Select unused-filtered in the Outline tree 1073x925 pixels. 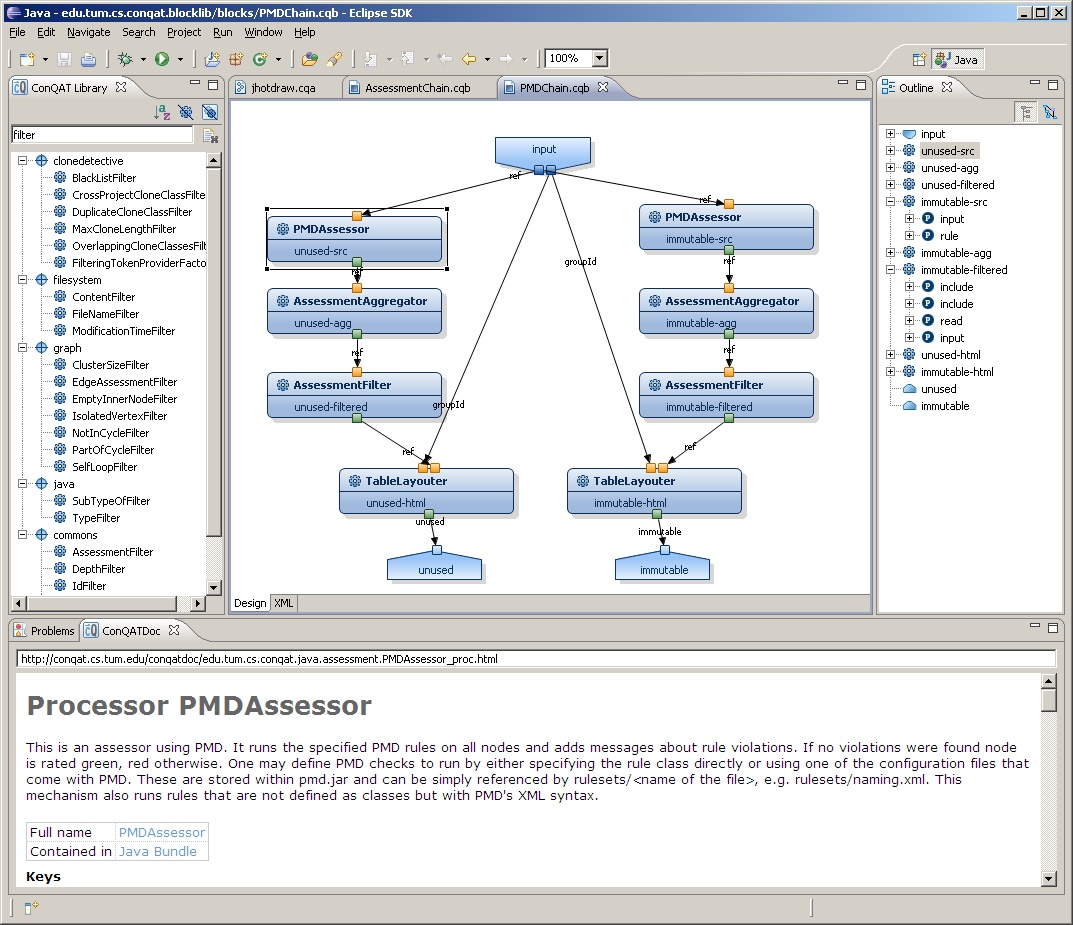(957, 185)
